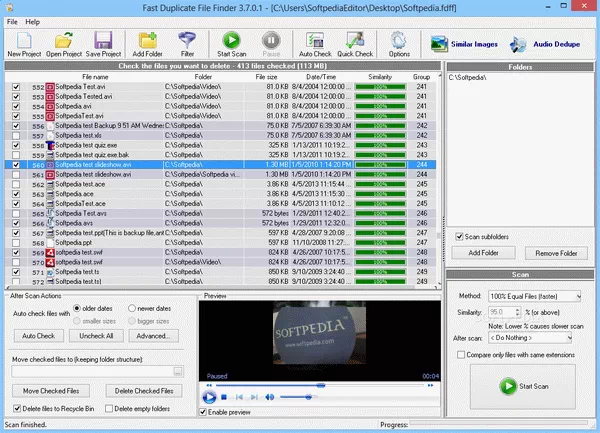
Task: Click the application icon in the title bar
Action: (10, 7)
